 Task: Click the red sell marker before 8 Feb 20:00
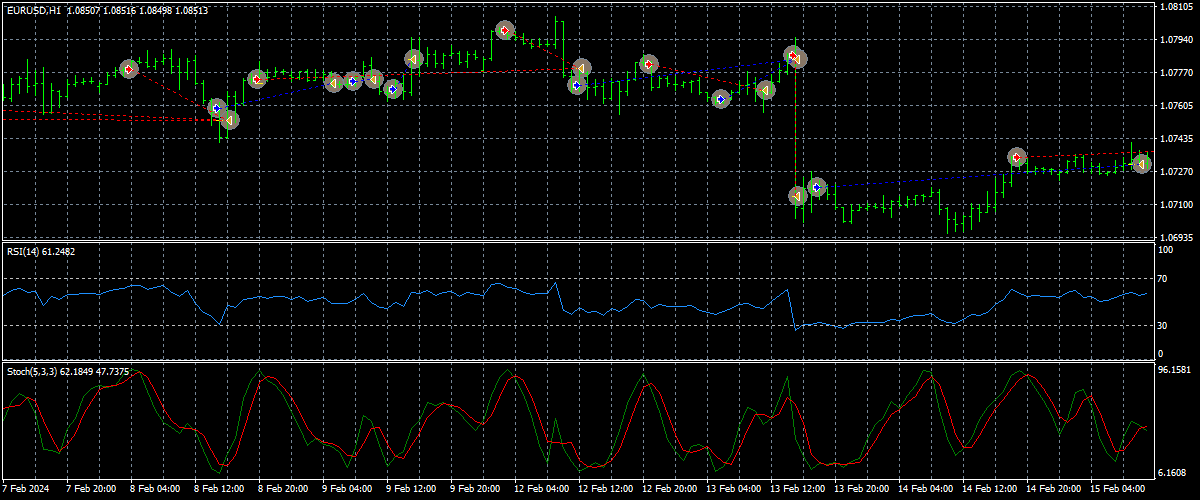[256, 79]
